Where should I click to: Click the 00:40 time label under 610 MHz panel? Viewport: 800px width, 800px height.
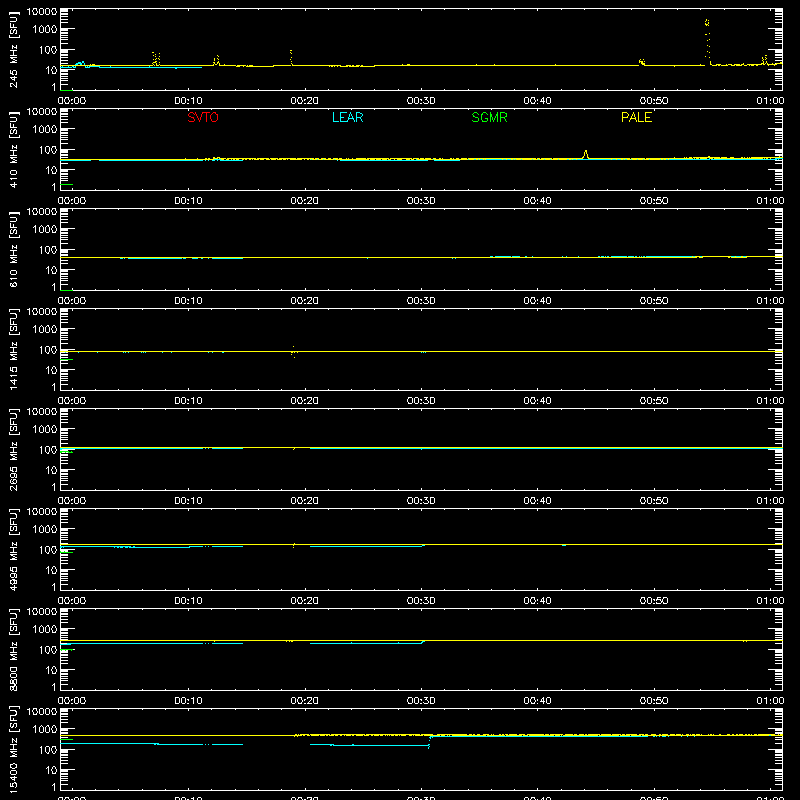tap(537, 301)
